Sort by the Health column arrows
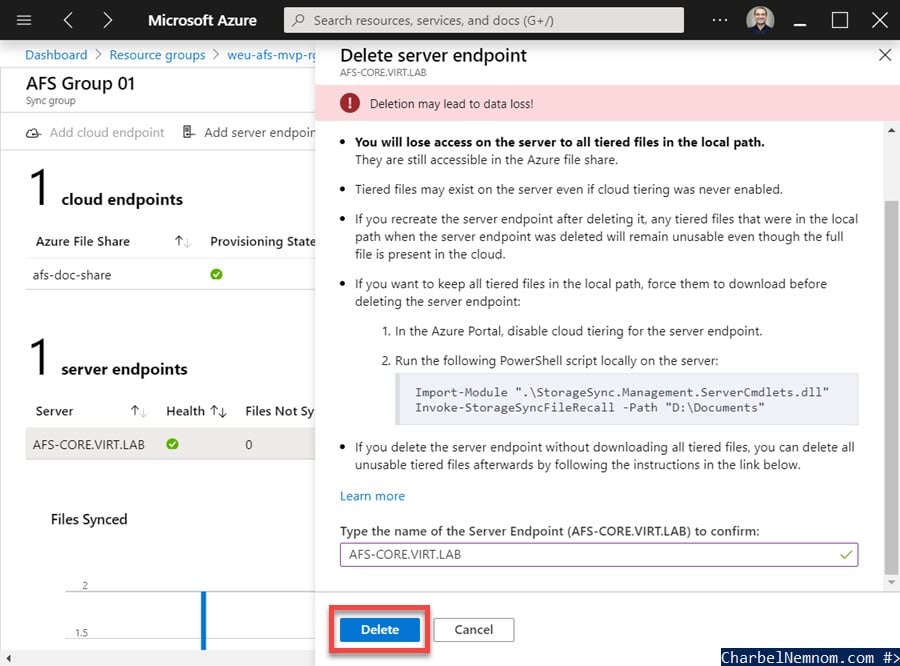 (218, 411)
